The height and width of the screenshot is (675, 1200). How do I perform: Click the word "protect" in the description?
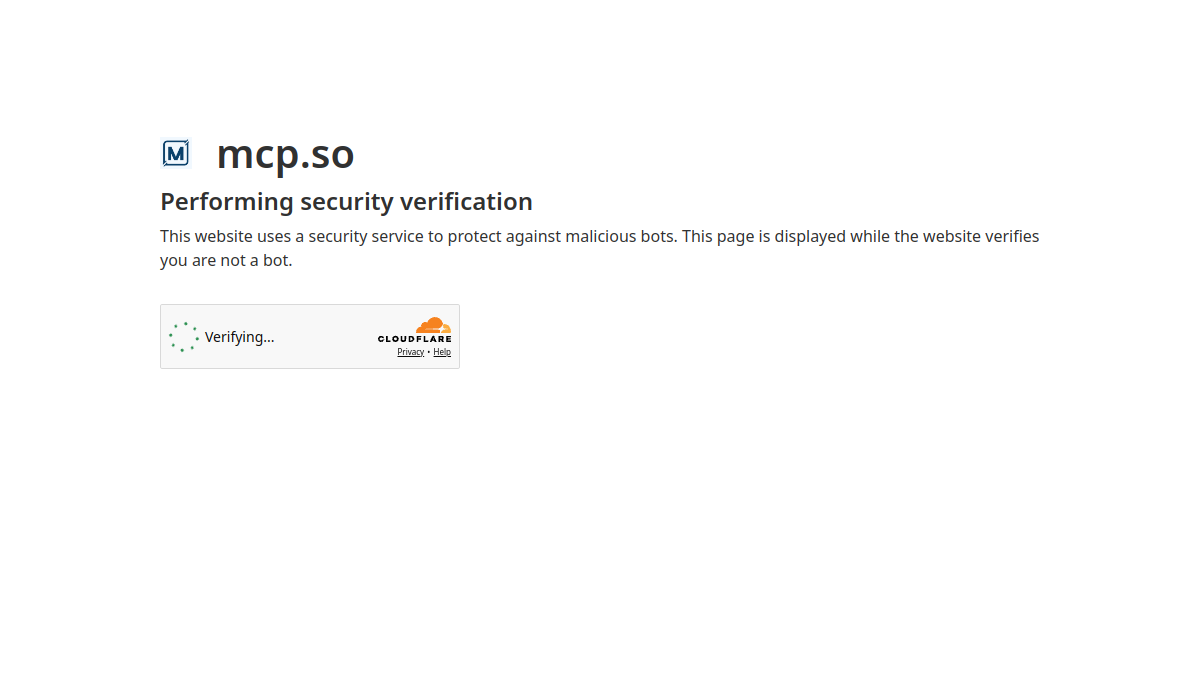475,236
